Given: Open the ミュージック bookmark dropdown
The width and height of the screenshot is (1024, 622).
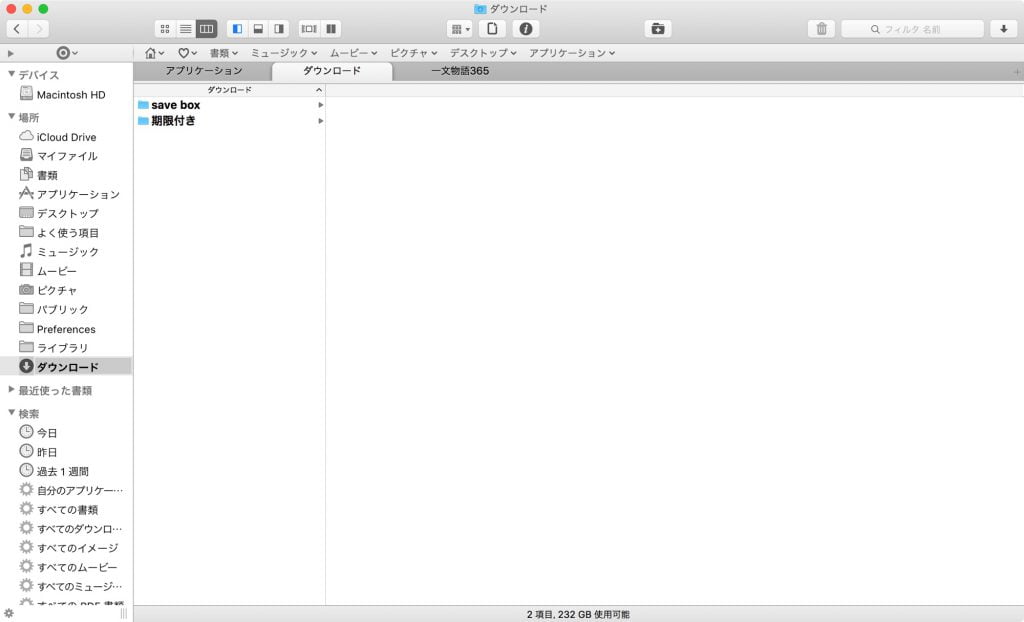Looking at the screenshot, I should point(284,53).
